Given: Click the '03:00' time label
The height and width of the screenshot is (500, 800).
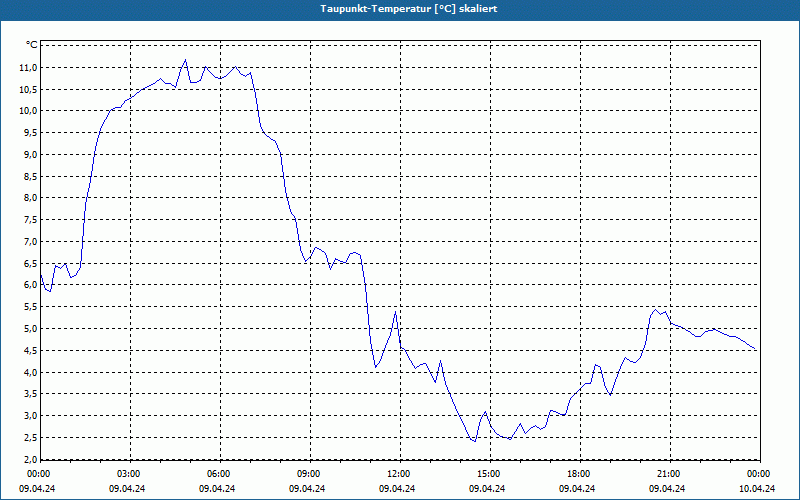Looking at the screenshot, I should [131, 474].
